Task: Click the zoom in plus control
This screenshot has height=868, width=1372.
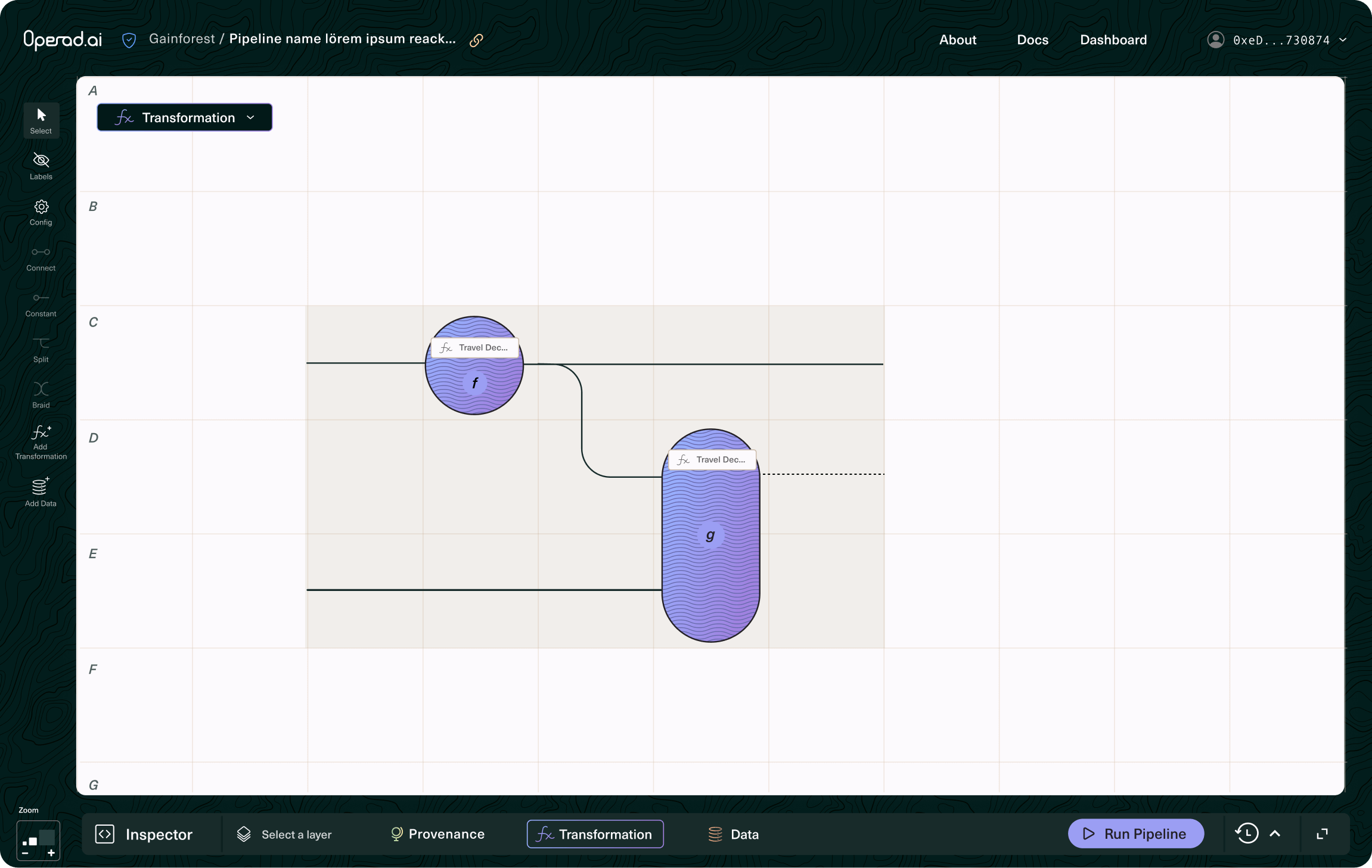Action: pyautogui.click(x=51, y=853)
